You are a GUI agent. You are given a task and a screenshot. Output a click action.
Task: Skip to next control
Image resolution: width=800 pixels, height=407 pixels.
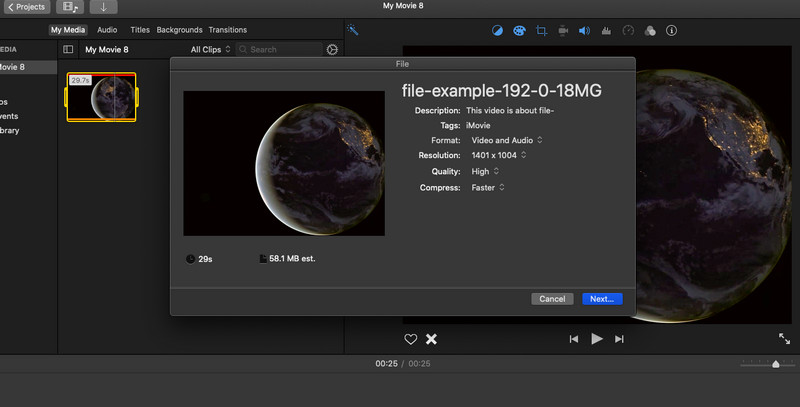(619, 339)
